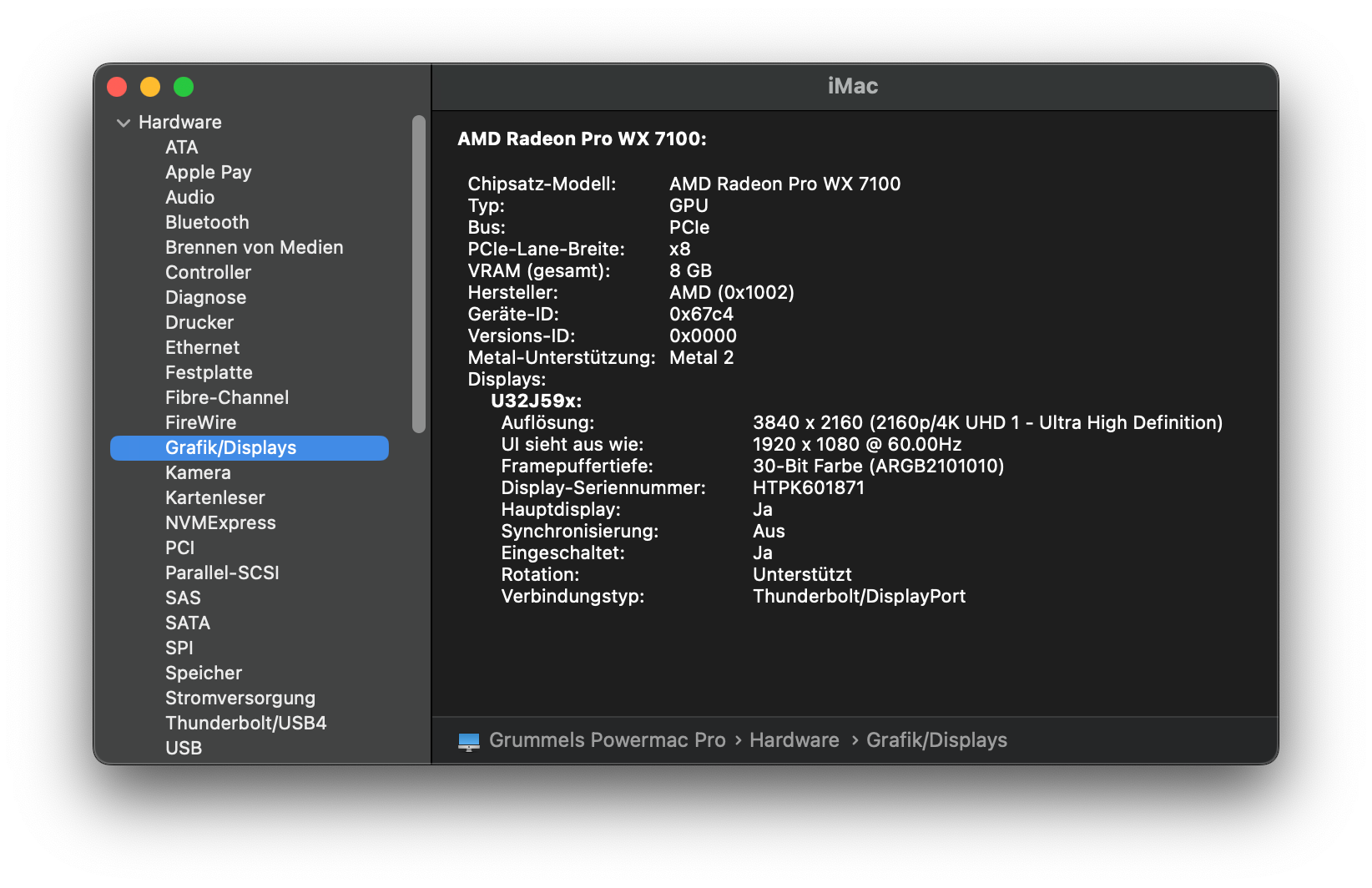This screenshot has height=888, width=1372.
Task: Click Grummels Powermac Pro in path bar
Action: pos(607,740)
